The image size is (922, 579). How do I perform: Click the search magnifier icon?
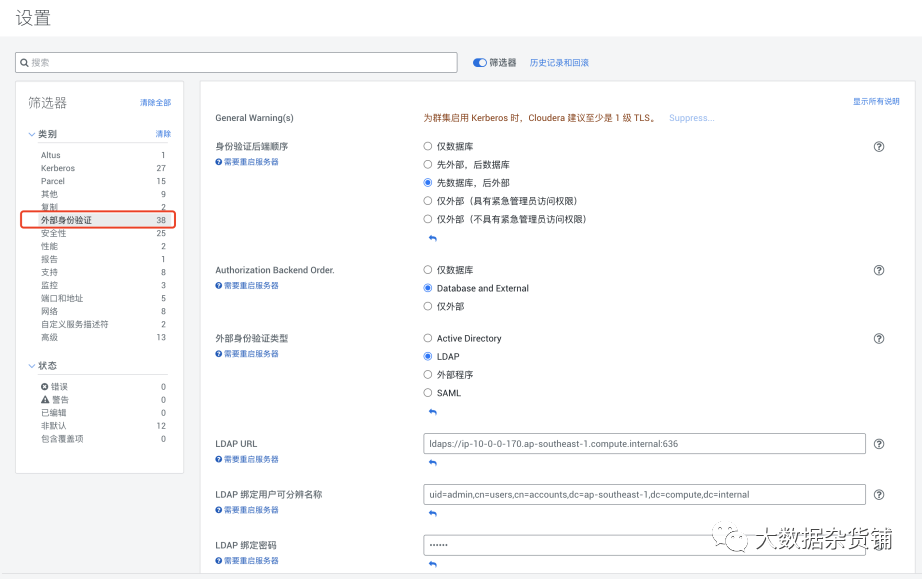24,62
